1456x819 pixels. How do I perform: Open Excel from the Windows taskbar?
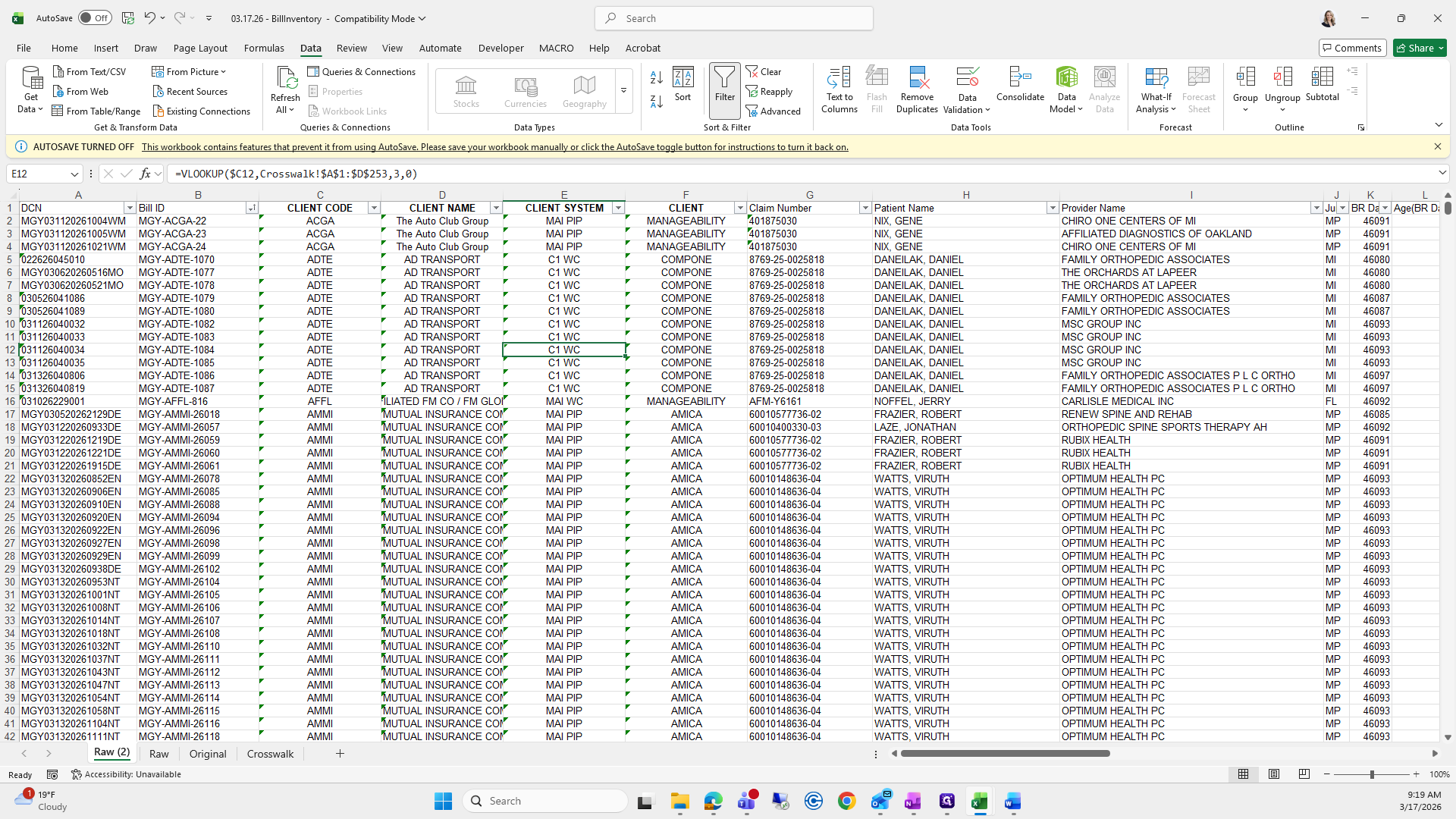pyautogui.click(x=979, y=801)
